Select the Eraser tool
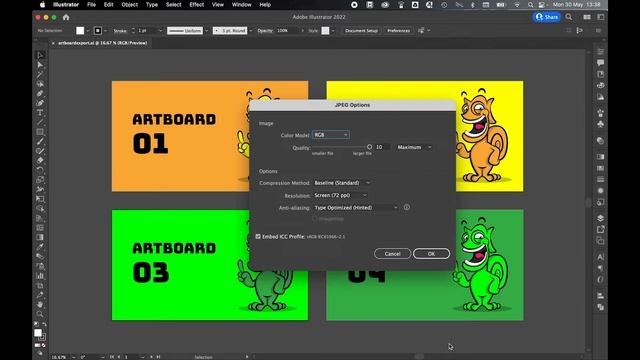Screen dimensions: 640x360 point(40,160)
